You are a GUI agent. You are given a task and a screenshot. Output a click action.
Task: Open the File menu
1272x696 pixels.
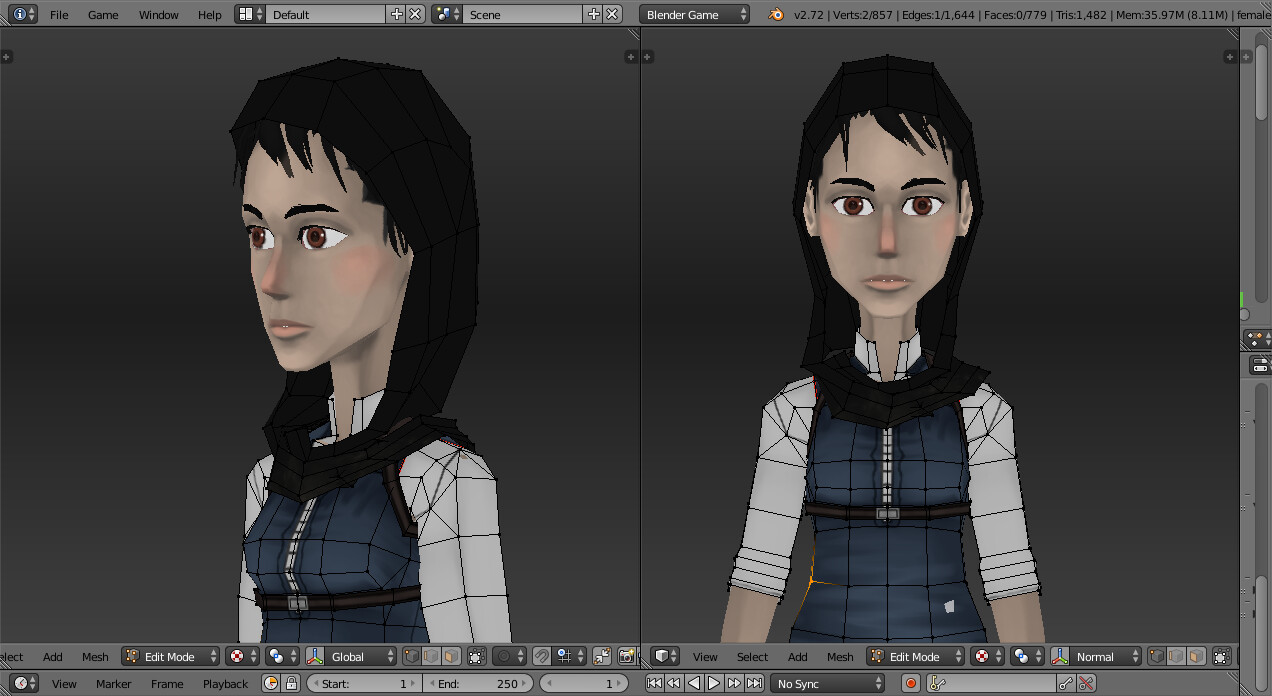[x=59, y=14]
